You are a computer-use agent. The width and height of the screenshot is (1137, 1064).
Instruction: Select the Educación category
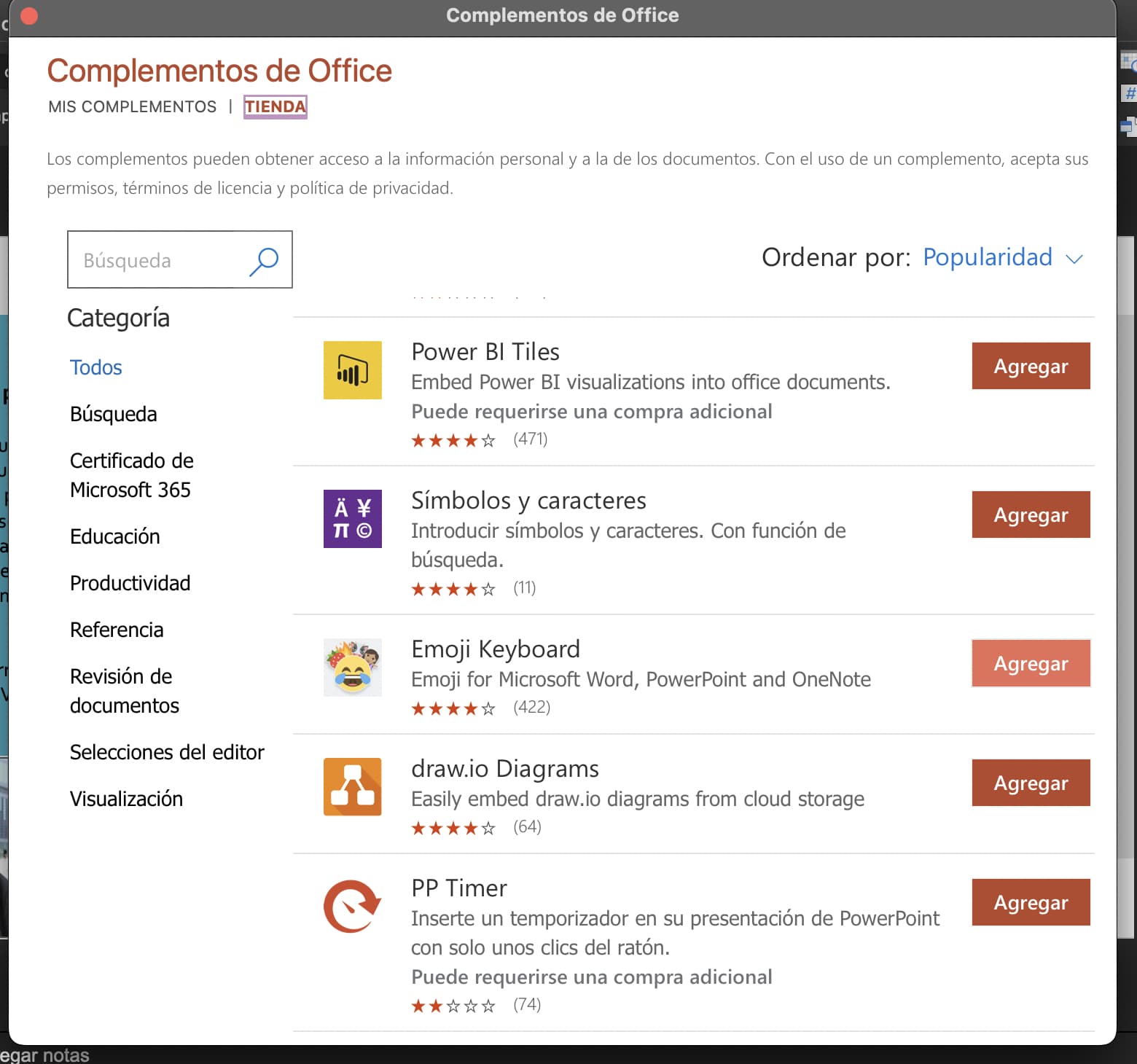[x=115, y=536]
